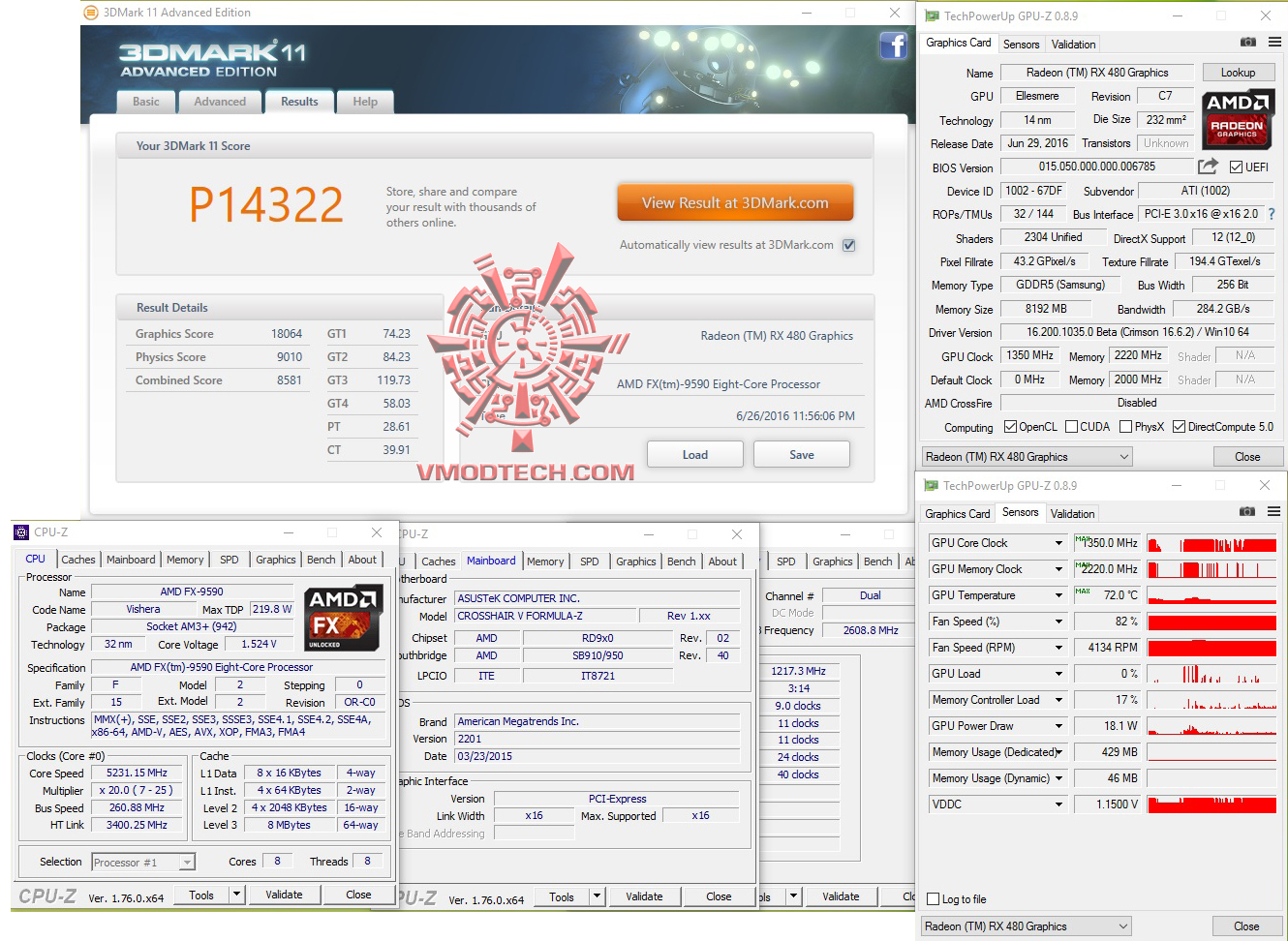
Task: Open the Graphics Card tab in the GPU-Z Sensors window
Action: tap(958, 514)
